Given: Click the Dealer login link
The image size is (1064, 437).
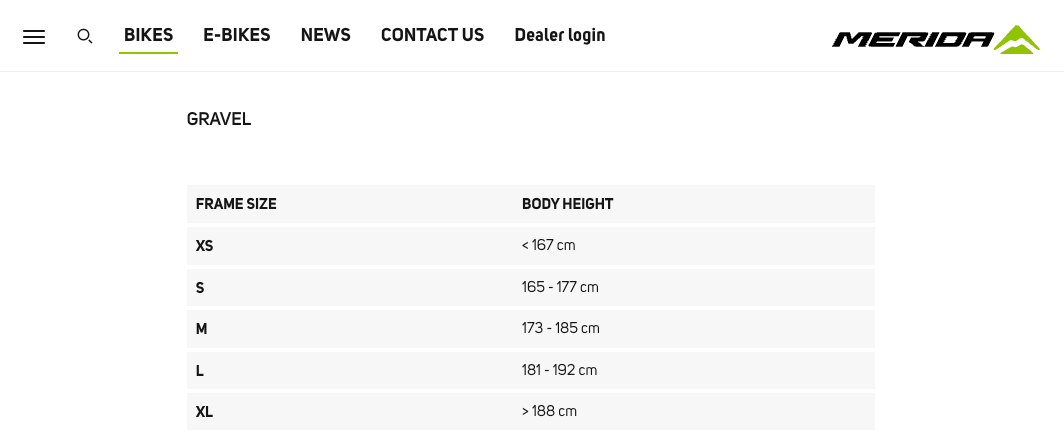Looking at the screenshot, I should coord(560,35).
